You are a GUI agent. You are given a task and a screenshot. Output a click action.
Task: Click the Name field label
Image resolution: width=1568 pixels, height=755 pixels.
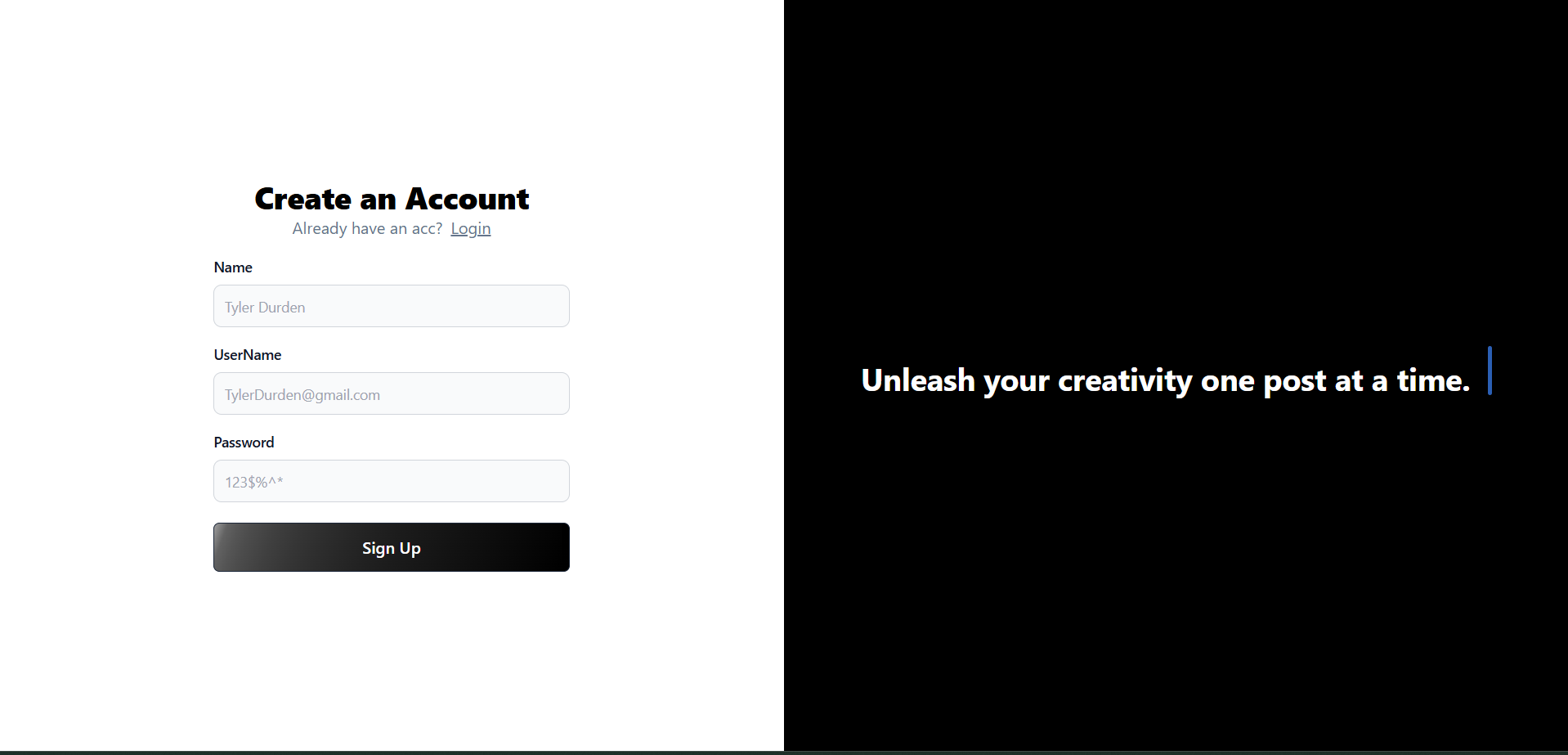click(233, 267)
